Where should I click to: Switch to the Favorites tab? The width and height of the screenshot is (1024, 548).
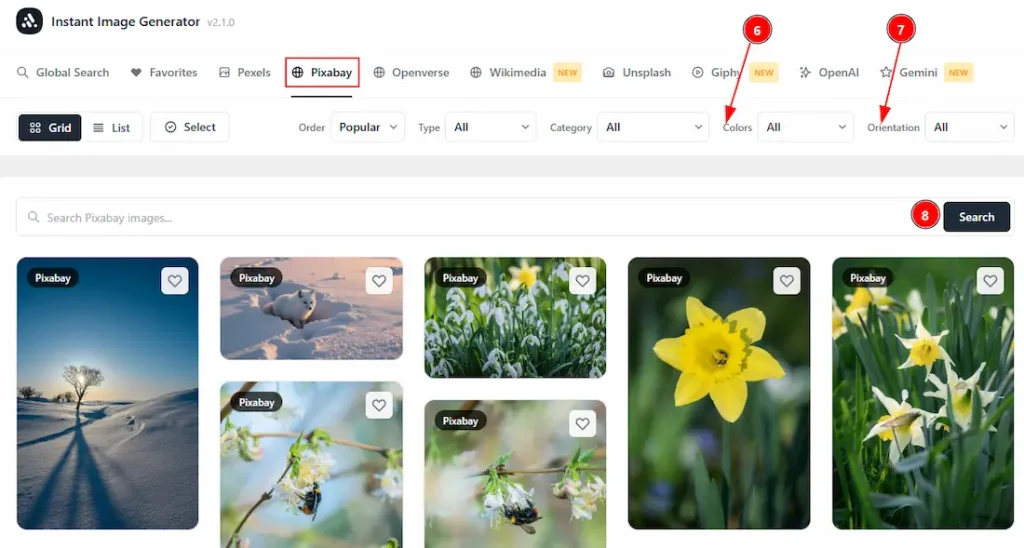point(164,73)
